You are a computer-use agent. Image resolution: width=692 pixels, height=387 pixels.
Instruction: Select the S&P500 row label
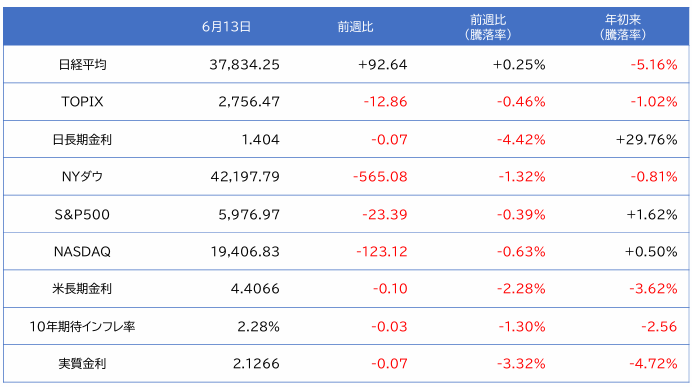(82, 214)
